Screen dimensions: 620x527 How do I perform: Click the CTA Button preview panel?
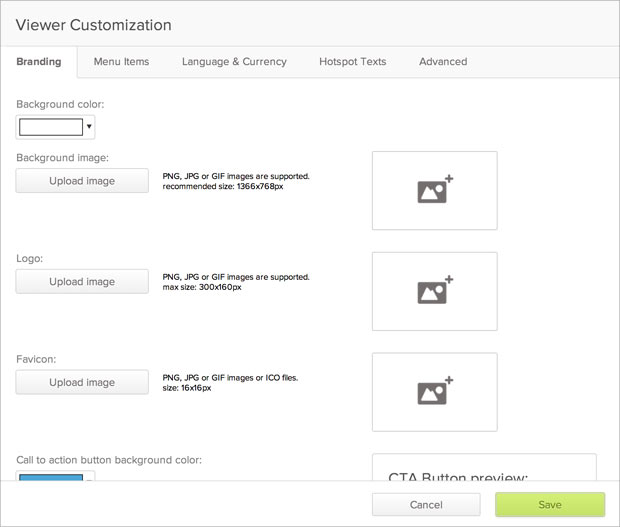tap(484, 472)
